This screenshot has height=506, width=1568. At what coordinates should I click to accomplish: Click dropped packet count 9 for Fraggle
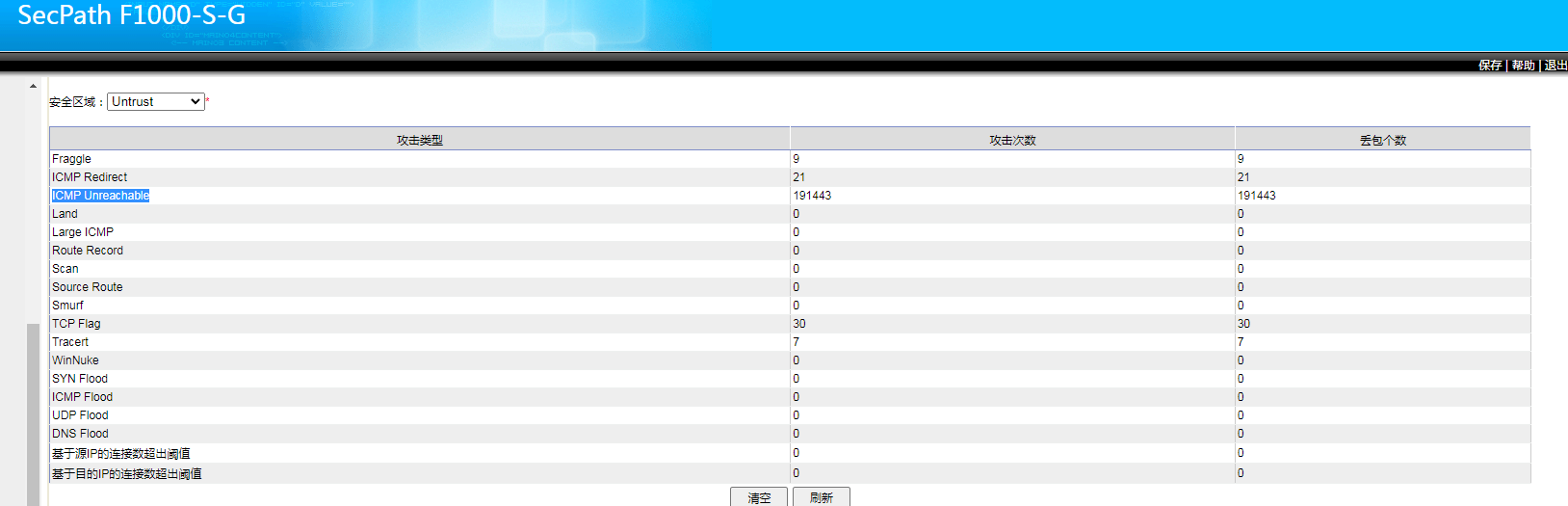(x=1241, y=159)
